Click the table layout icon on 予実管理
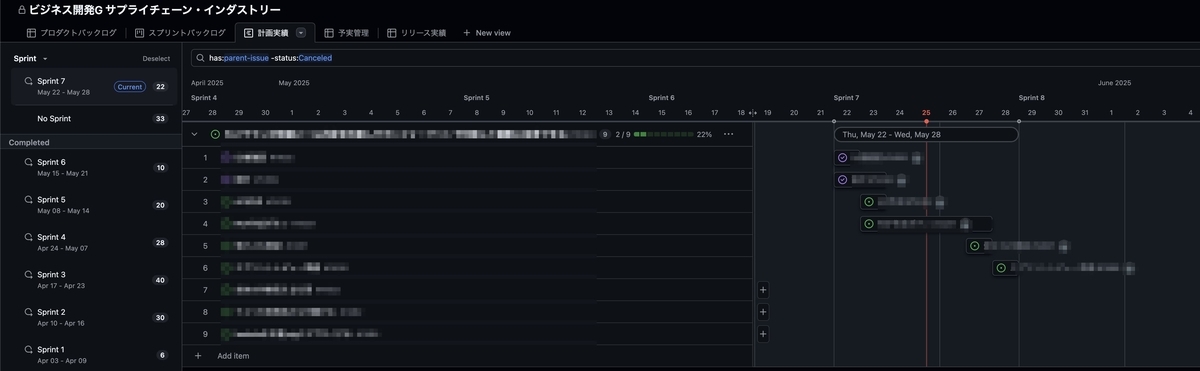 pos(329,33)
